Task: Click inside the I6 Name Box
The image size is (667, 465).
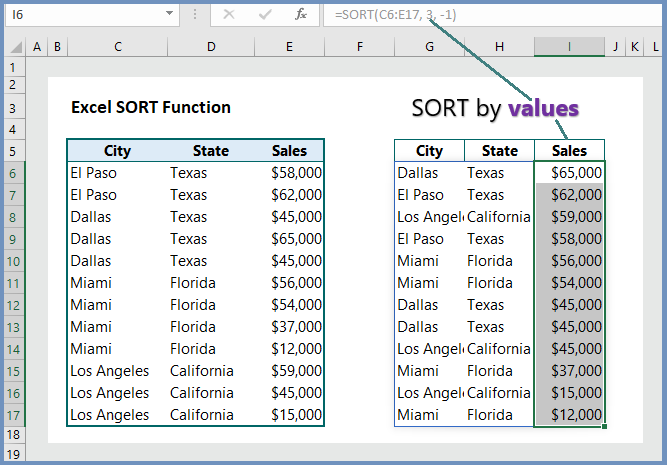Action: coord(85,15)
